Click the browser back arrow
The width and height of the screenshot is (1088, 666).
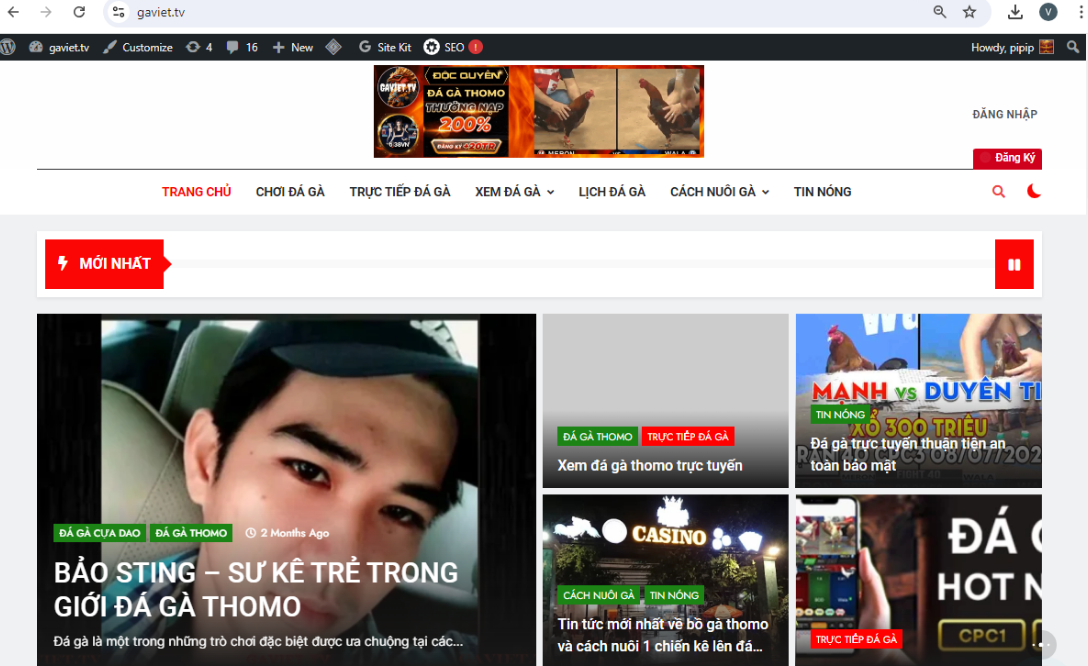(x=13, y=12)
